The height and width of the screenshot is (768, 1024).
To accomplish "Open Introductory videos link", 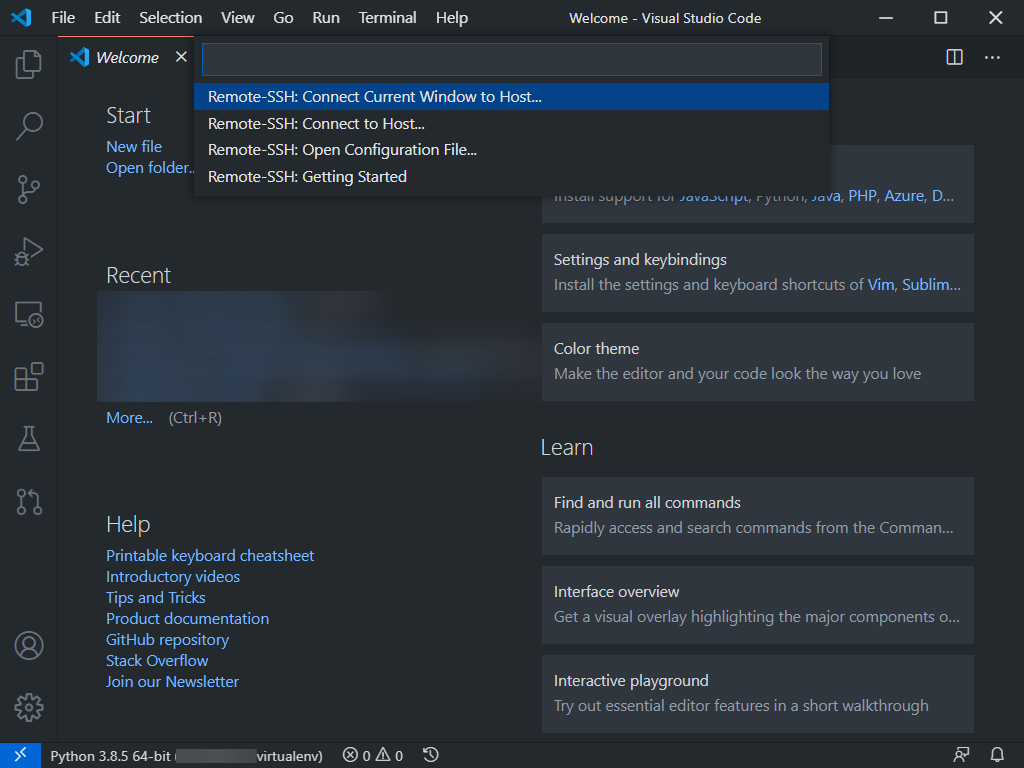I will pyautogui.click(x=173, y=577).
